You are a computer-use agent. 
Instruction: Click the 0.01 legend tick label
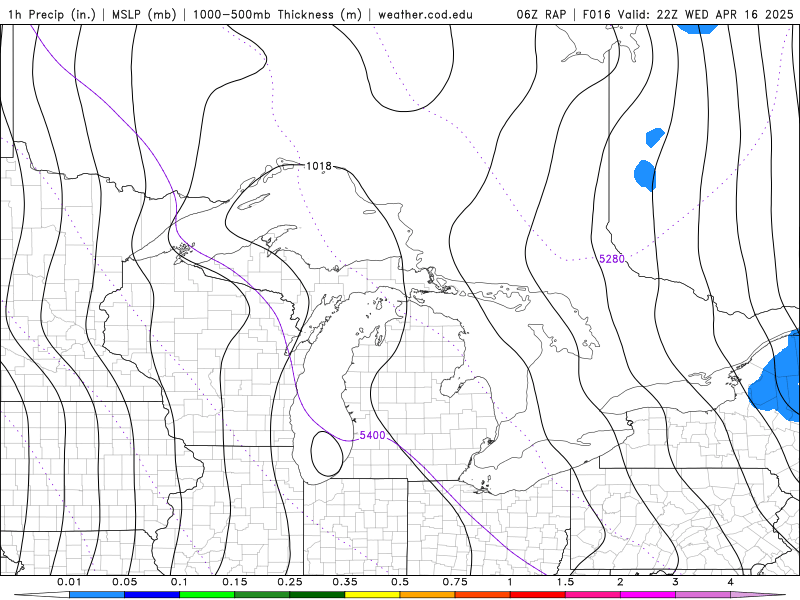point(69,582)
